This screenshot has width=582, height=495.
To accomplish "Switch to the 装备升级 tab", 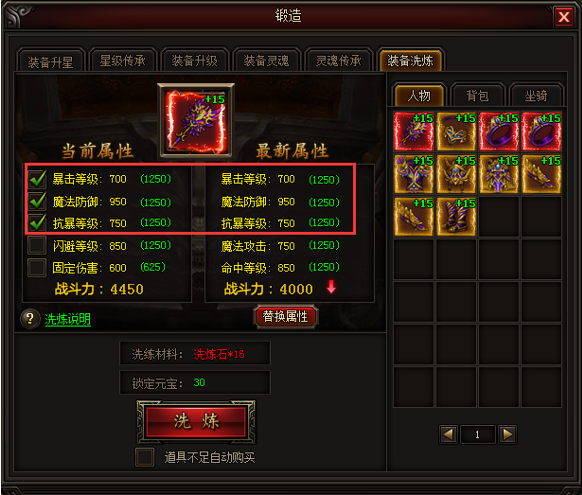I will coord(194,60).
